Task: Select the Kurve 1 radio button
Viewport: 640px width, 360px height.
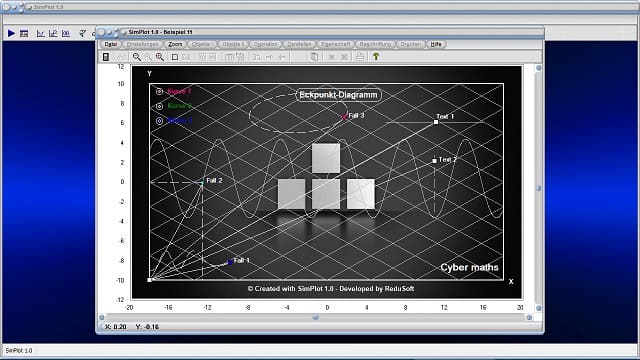Action: pos(160,91)
